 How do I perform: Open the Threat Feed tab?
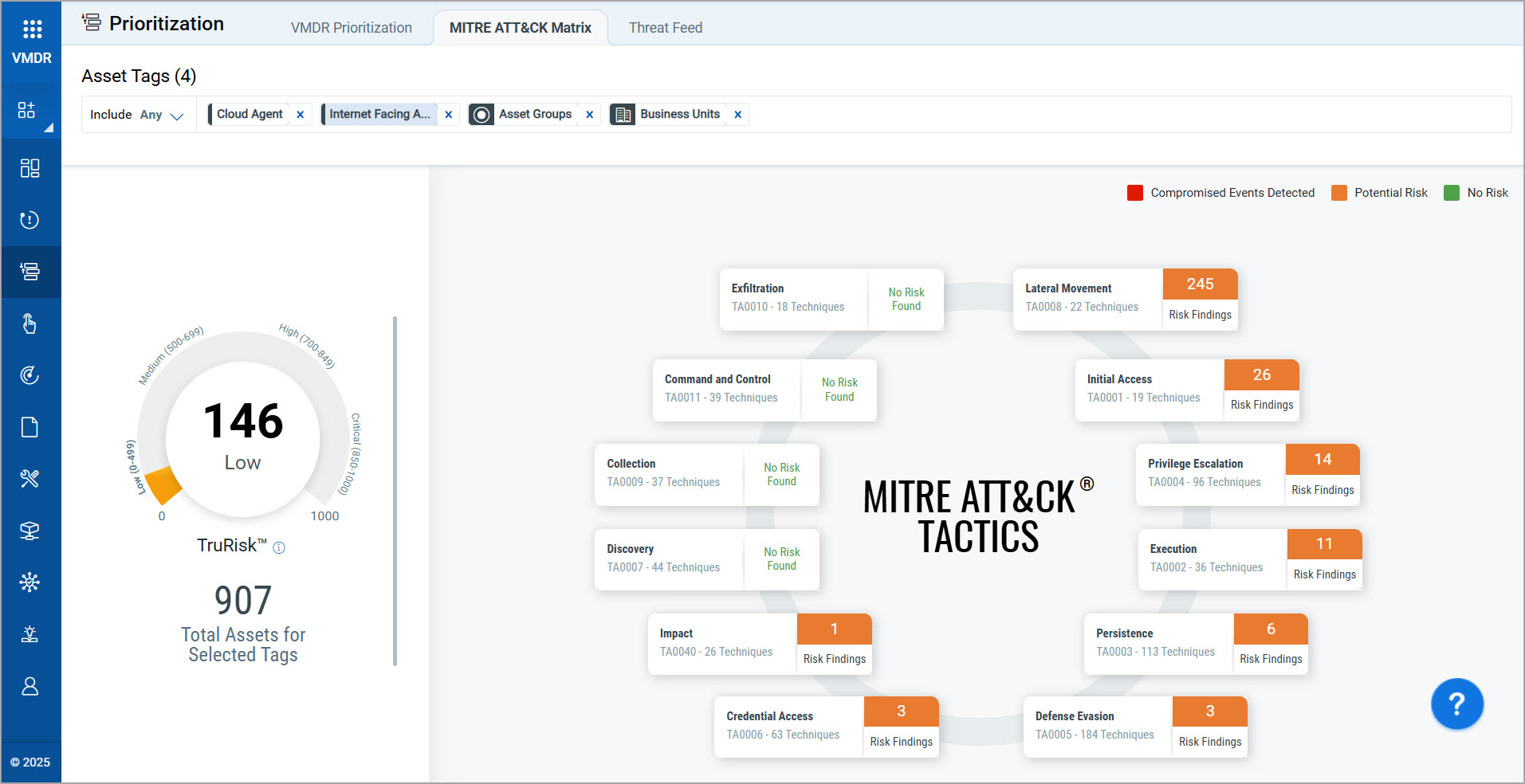[x=665, y=27]
